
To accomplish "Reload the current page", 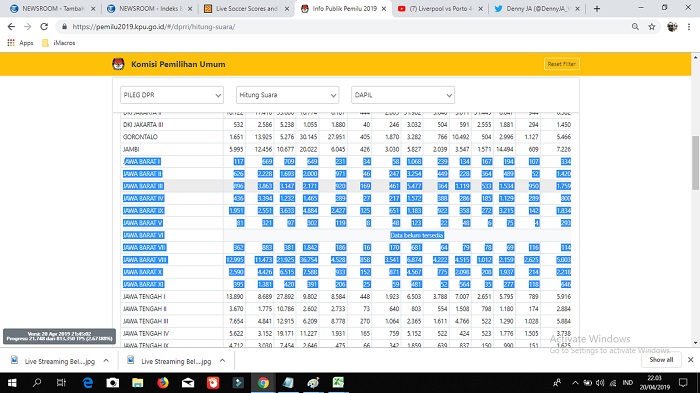I will point(44,27).
